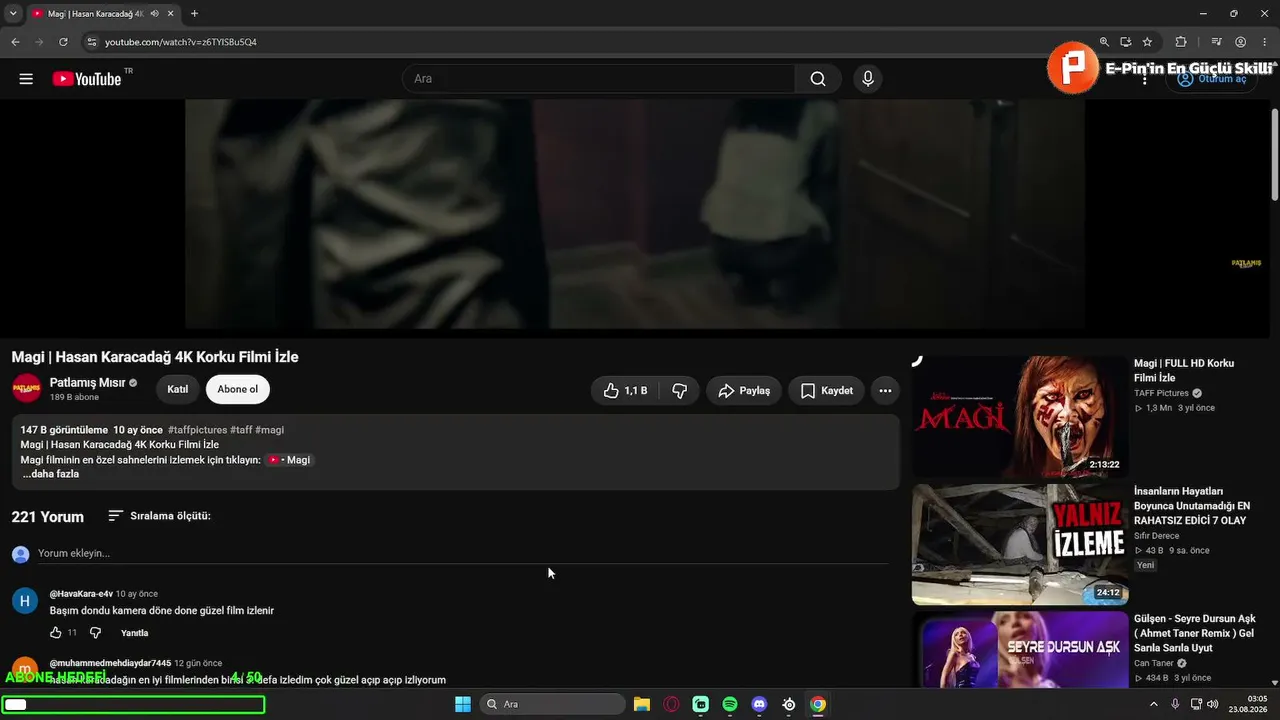This screenshot has height=720, width=1280.
Task: Start voice search with the microphone
Action: 868,79
